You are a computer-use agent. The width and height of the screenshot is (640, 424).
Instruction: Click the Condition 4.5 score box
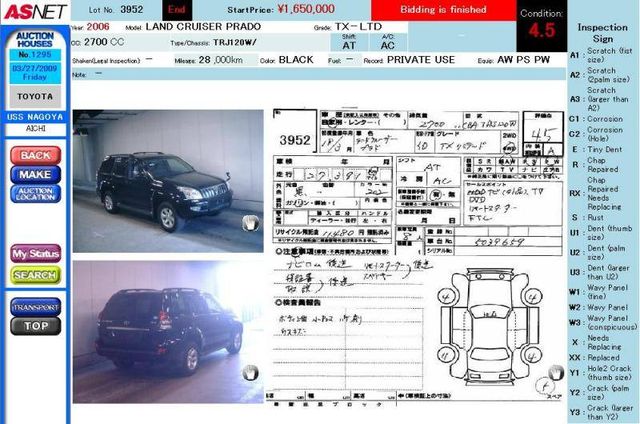pyautogui.click(x=542, y=25)
